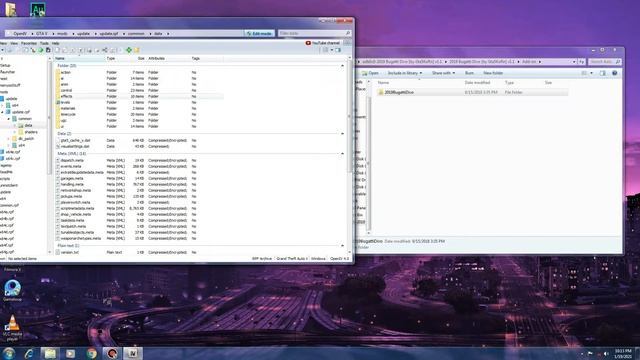The height and width of the screenshot is (360, 640).
Task: Select the 'anim' folder row
Action: coord(139,84)
